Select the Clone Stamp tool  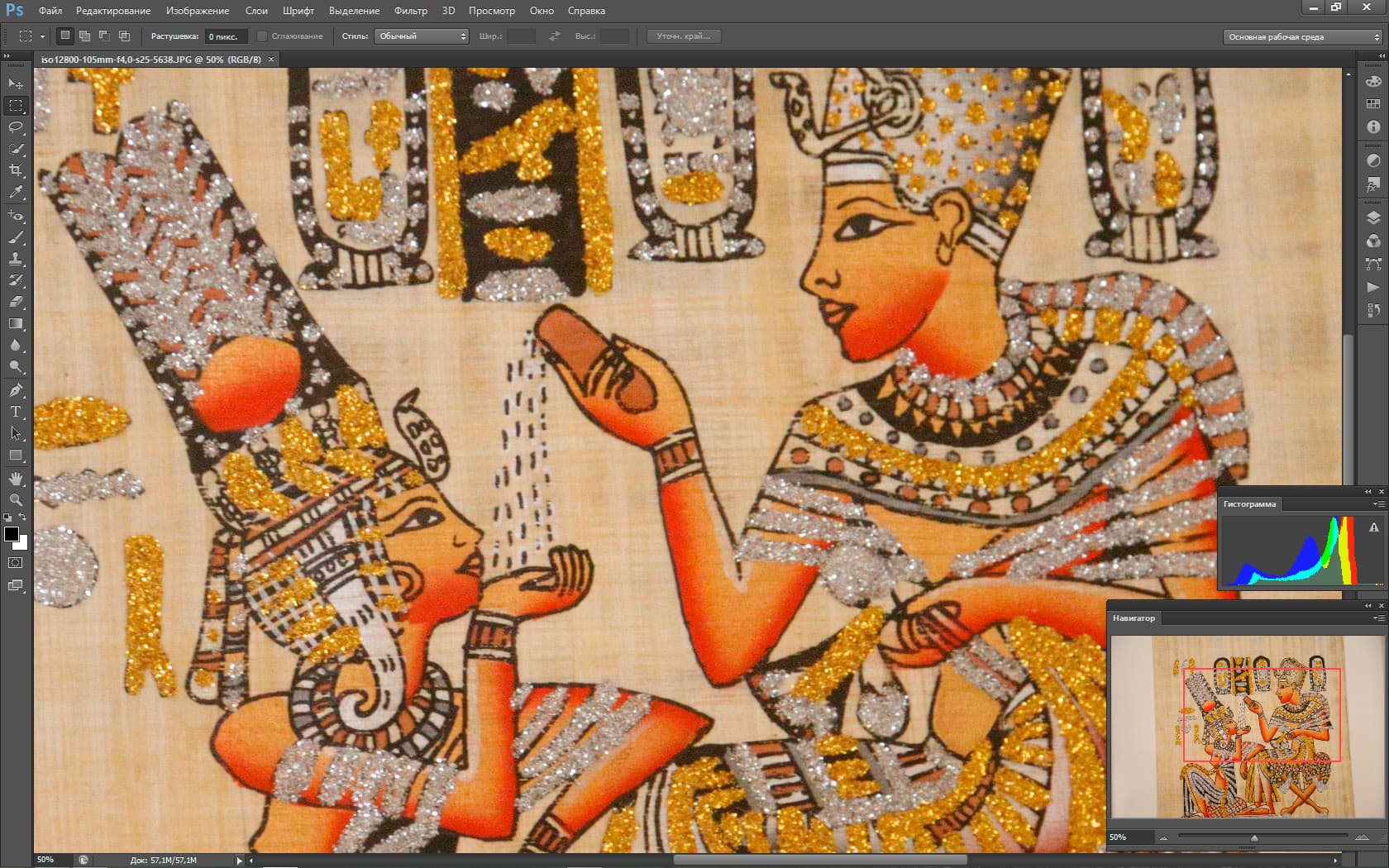(x=16, y=259)
